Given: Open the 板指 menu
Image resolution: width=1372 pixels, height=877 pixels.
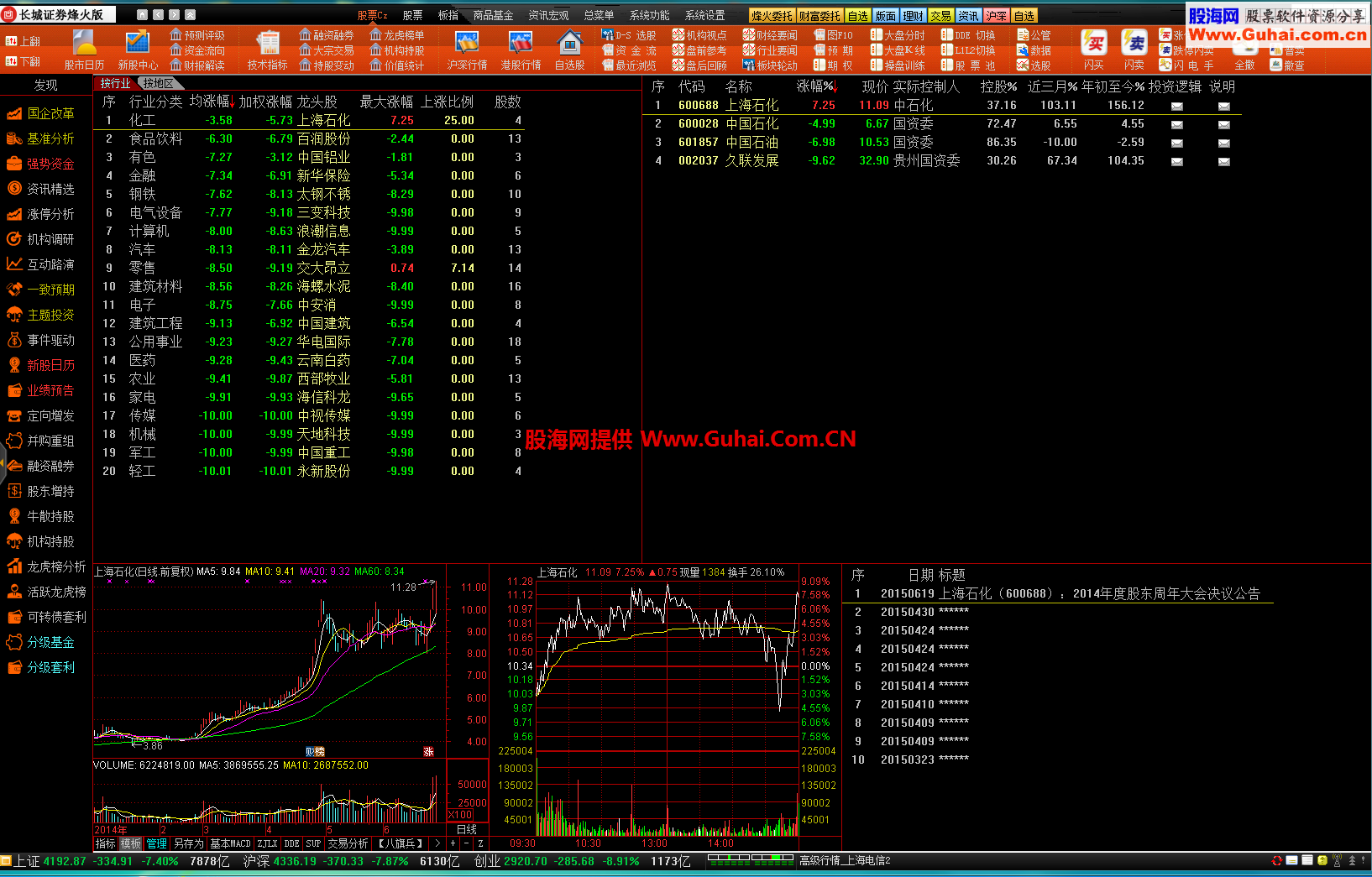Looking at the screenshot, I should (448, 15).
